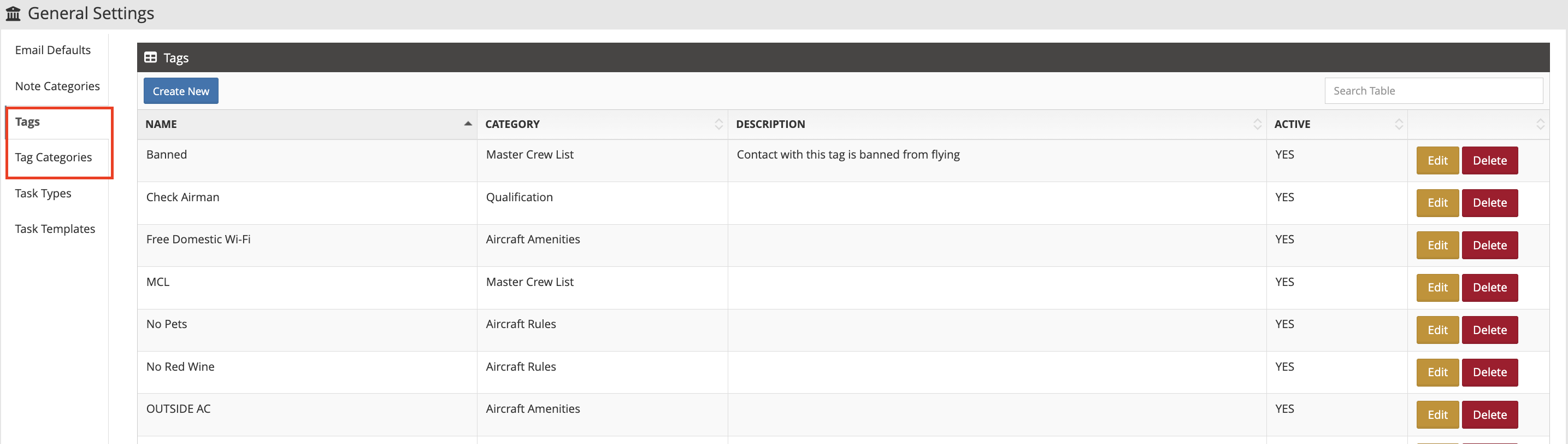Click the General Settings building icon
Image resolution: width=1568 pixels, height=444 pixels.
coord(13,14)
